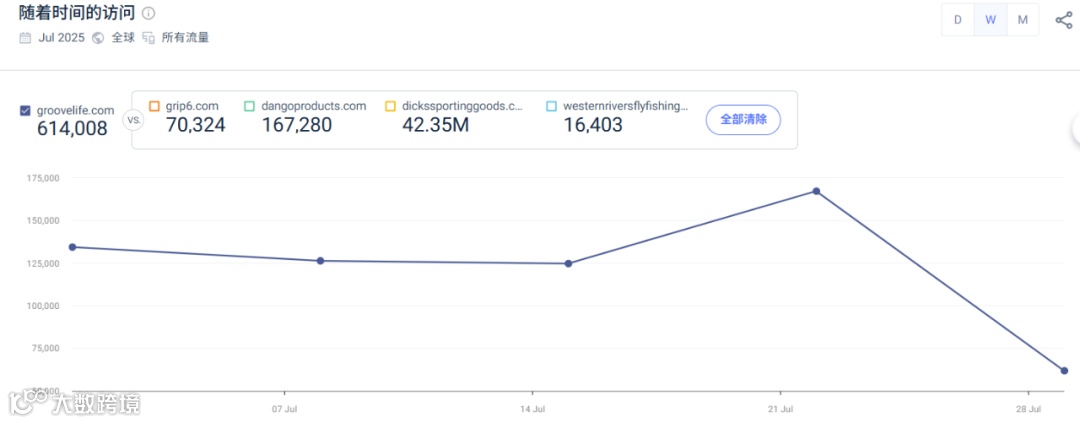Enable the westernriversflyfishing checkbox
The image size is (1080, 423).
click(551, 106)
